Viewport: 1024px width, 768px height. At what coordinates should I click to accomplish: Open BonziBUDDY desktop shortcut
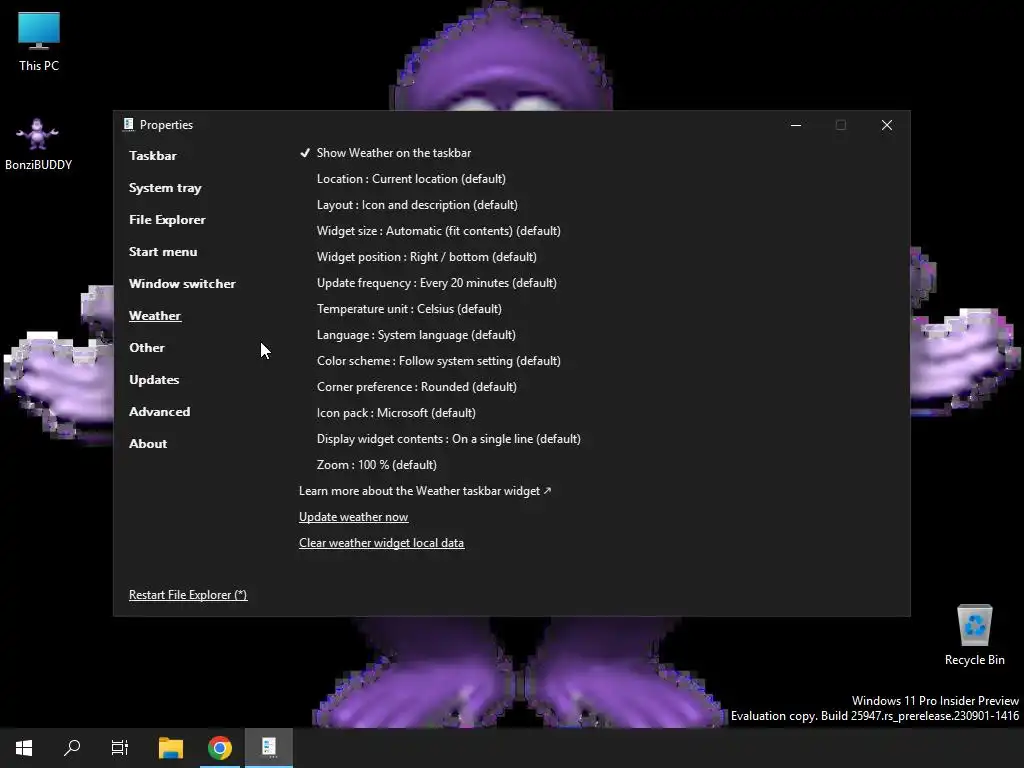click(x=38, y=144)
